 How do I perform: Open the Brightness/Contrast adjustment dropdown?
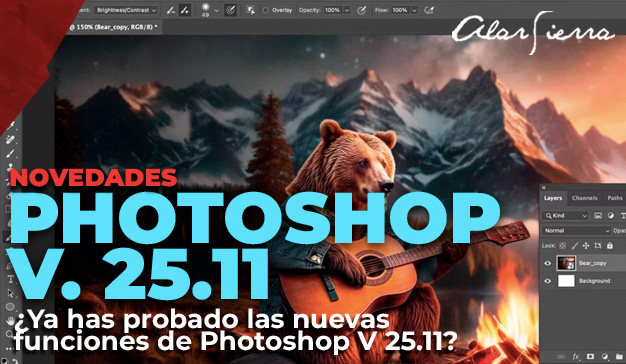click(126, 10)
